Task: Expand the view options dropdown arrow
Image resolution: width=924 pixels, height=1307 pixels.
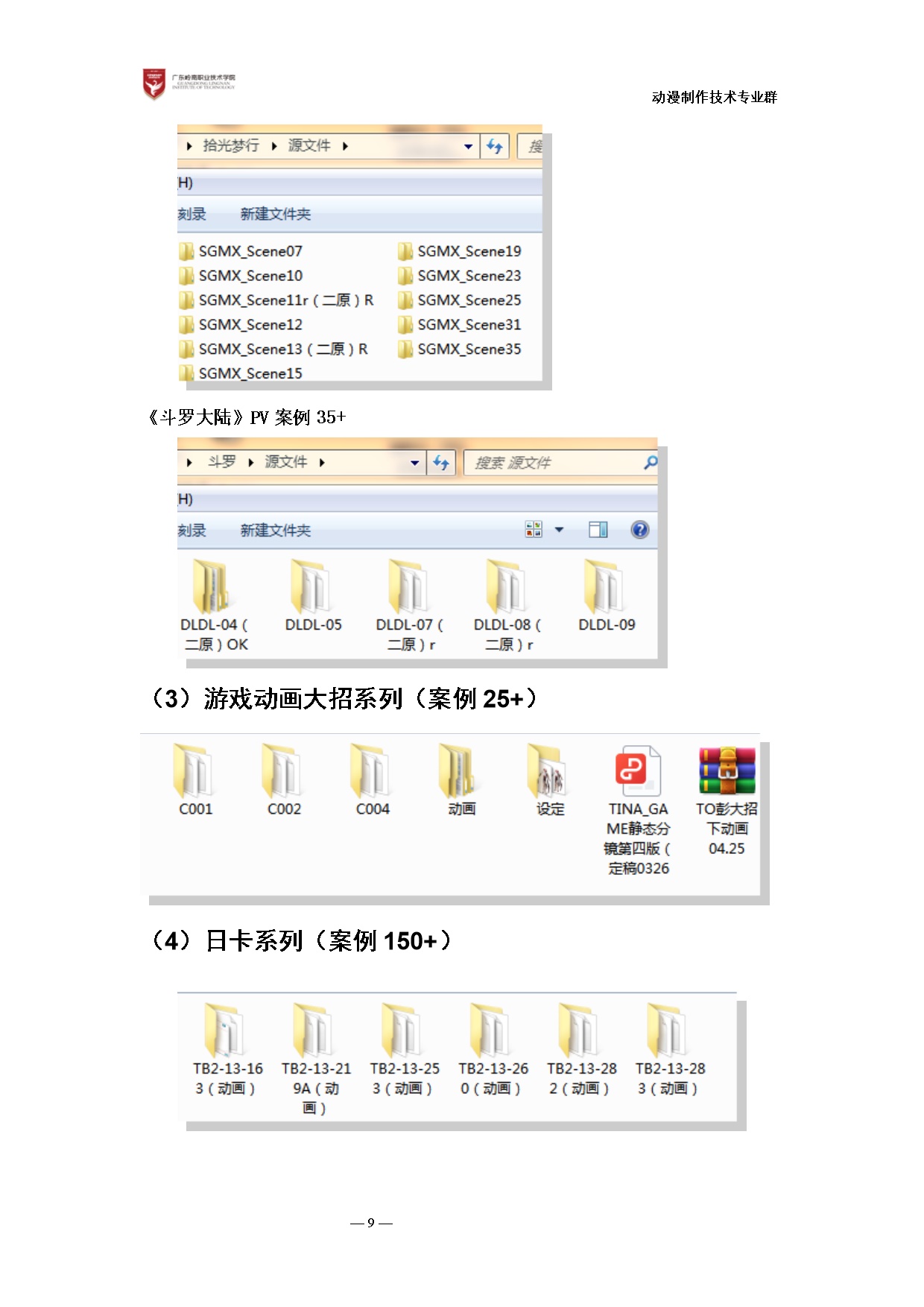Action: pyautogui.click(x=560, y=530)
